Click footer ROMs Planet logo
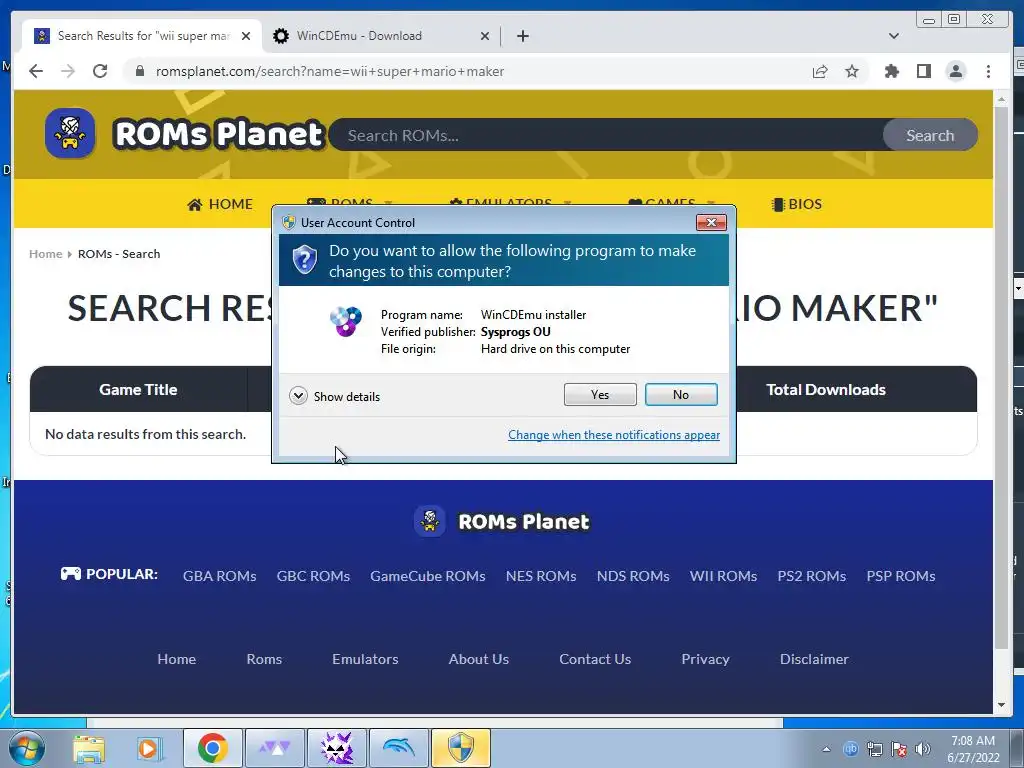Screen dimensions: 1024x768 tap(502, 521)
